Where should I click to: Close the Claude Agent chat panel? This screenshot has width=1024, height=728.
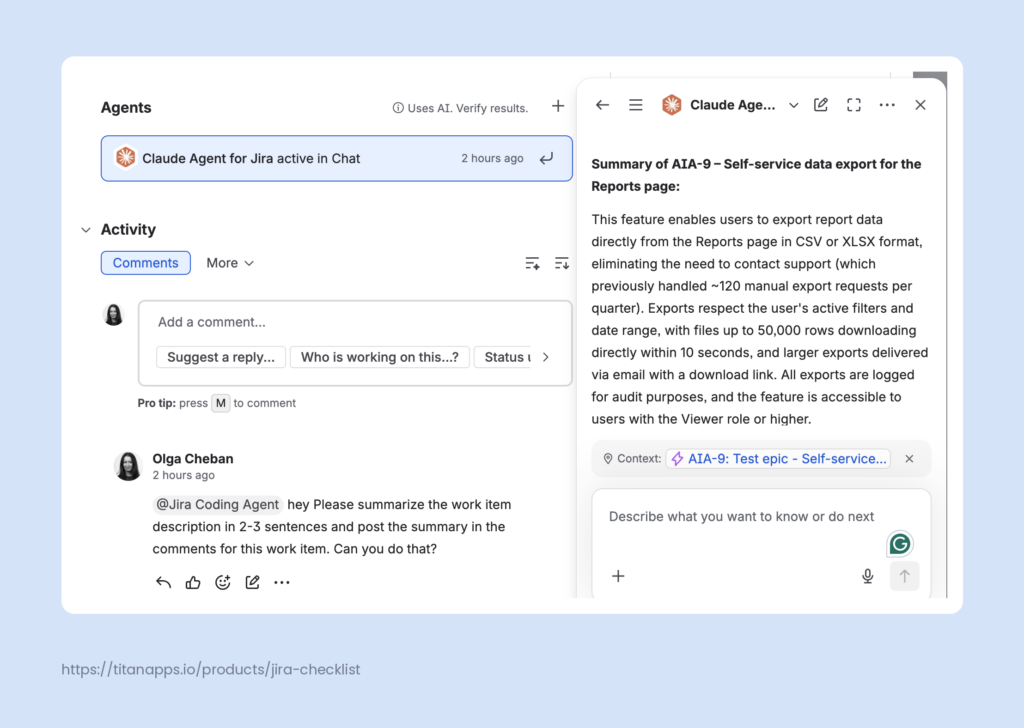pos(920,105)
